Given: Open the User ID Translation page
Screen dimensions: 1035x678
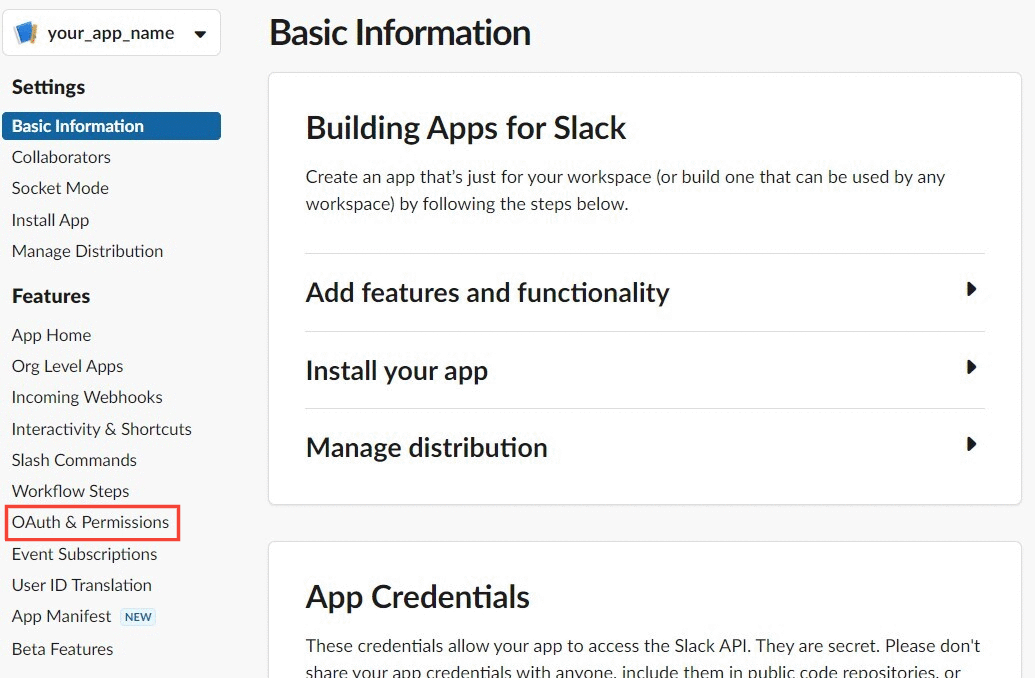Looking at the screenshot, I should point(81,585).
